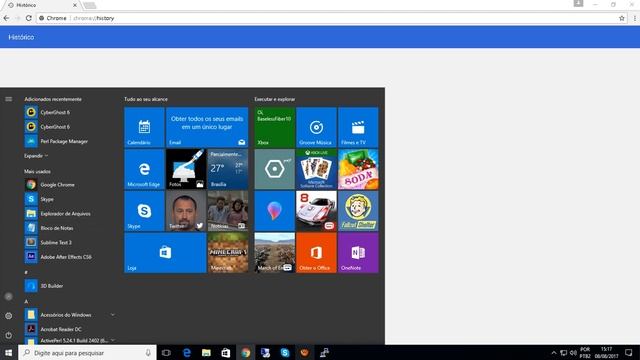The image size is (640, 360).
Task: Open Task View on the taskbar
Action: click(166, 353)
